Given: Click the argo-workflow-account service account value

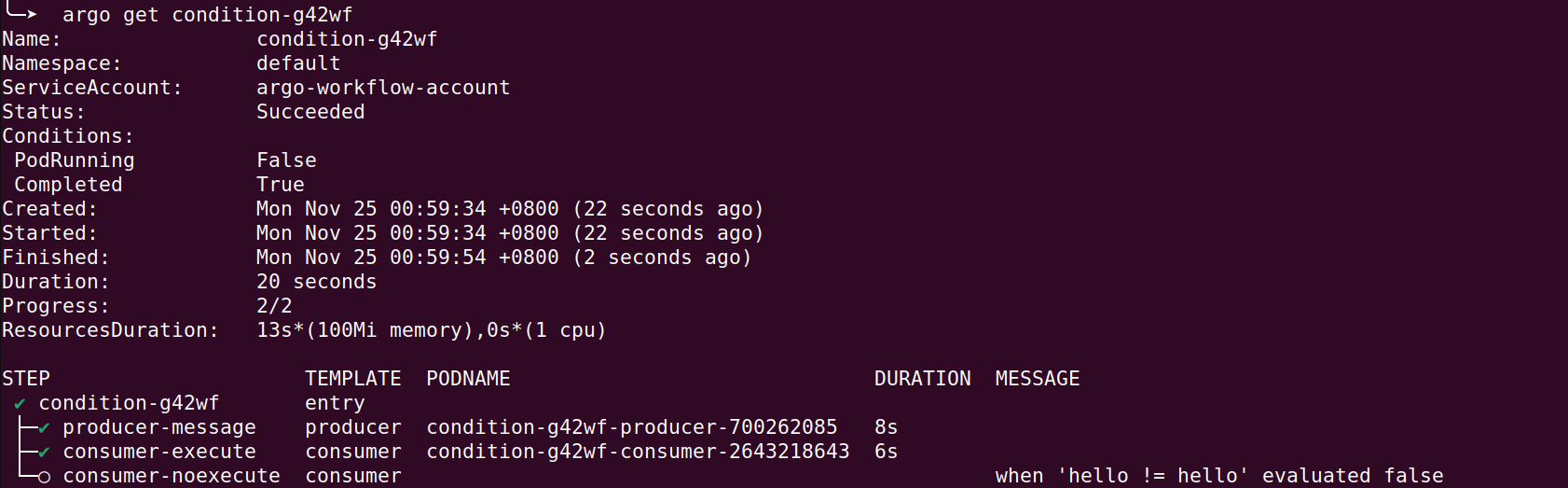Looking at the screenshot, I should click(x=383, y=88).
